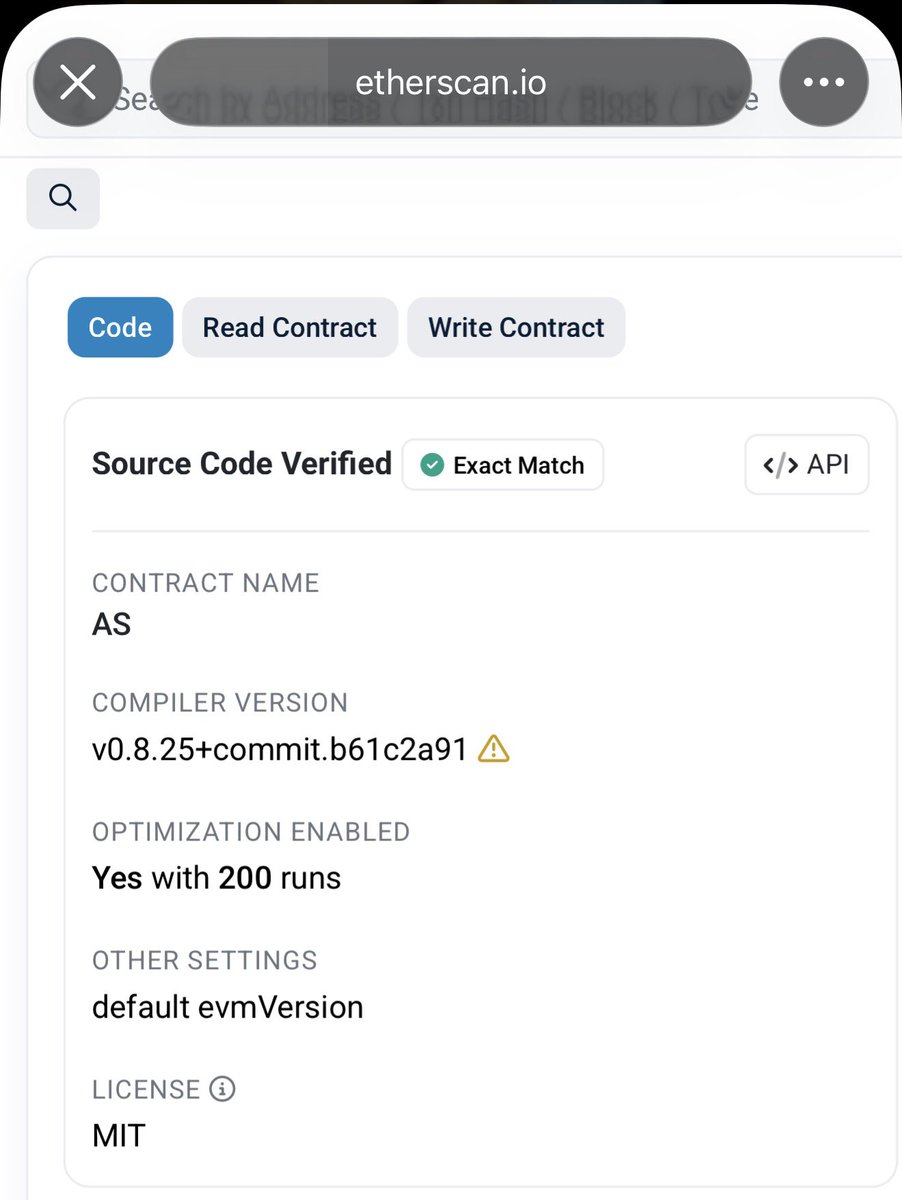Screen dimensions: 902x1200
Task: Click the contract name AS
Action: [111, 624]
